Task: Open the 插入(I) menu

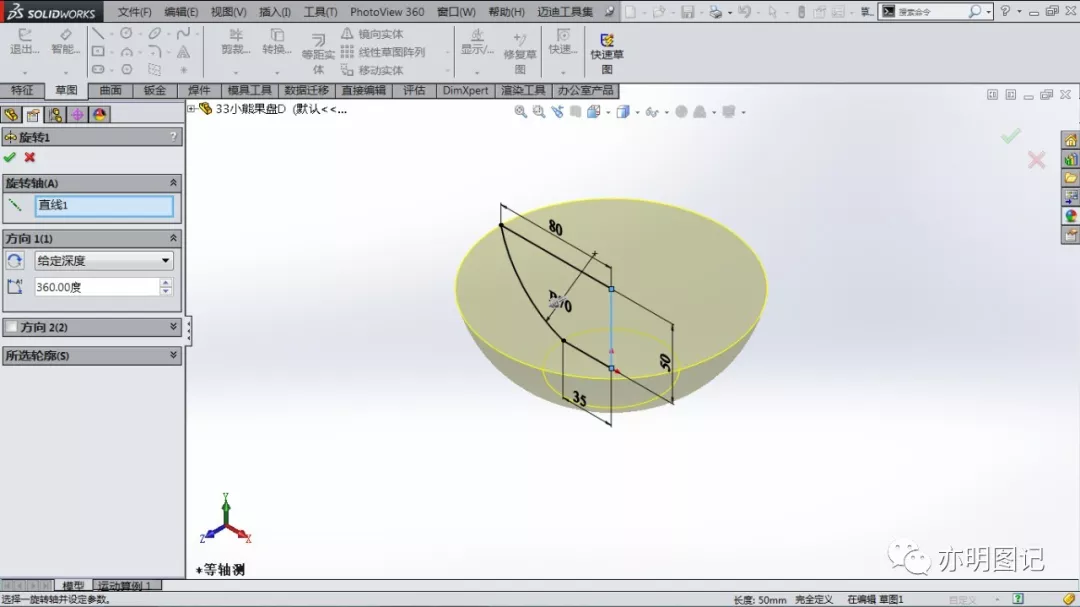Action: [x=275, y=12]
